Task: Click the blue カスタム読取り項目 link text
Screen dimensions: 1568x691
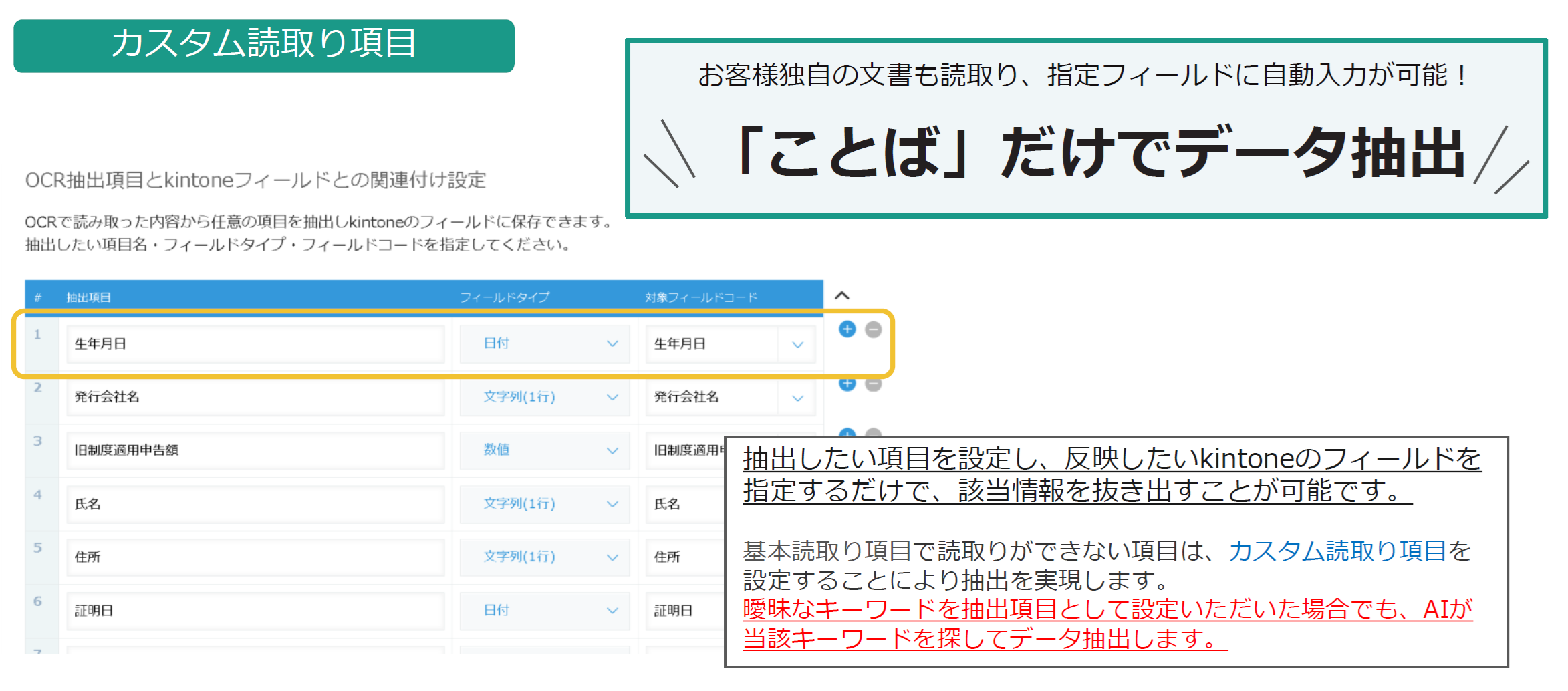Action: coord(1337,551)
